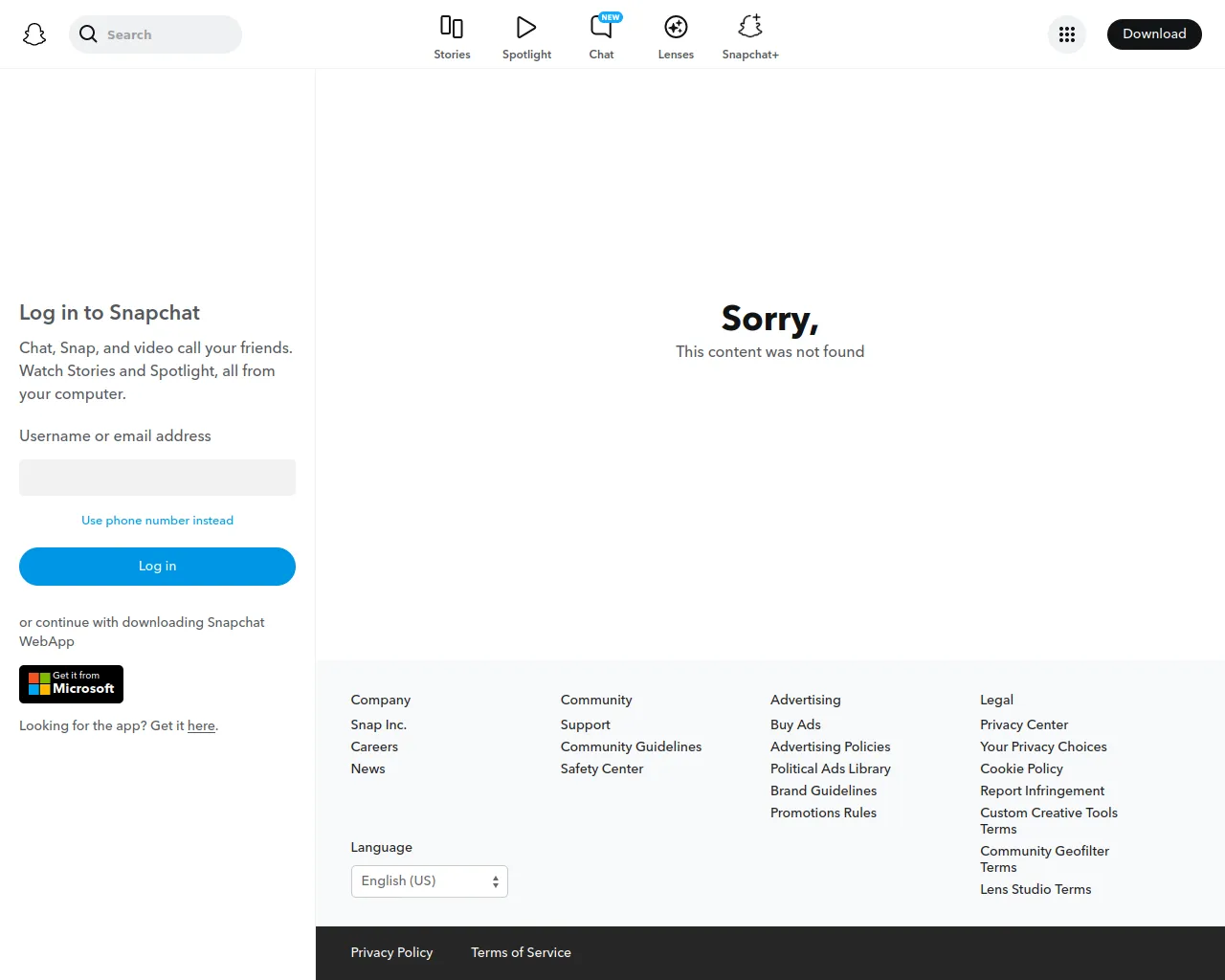
Task: Click the search magnifier icon
Action: click(x=88, y=34)
